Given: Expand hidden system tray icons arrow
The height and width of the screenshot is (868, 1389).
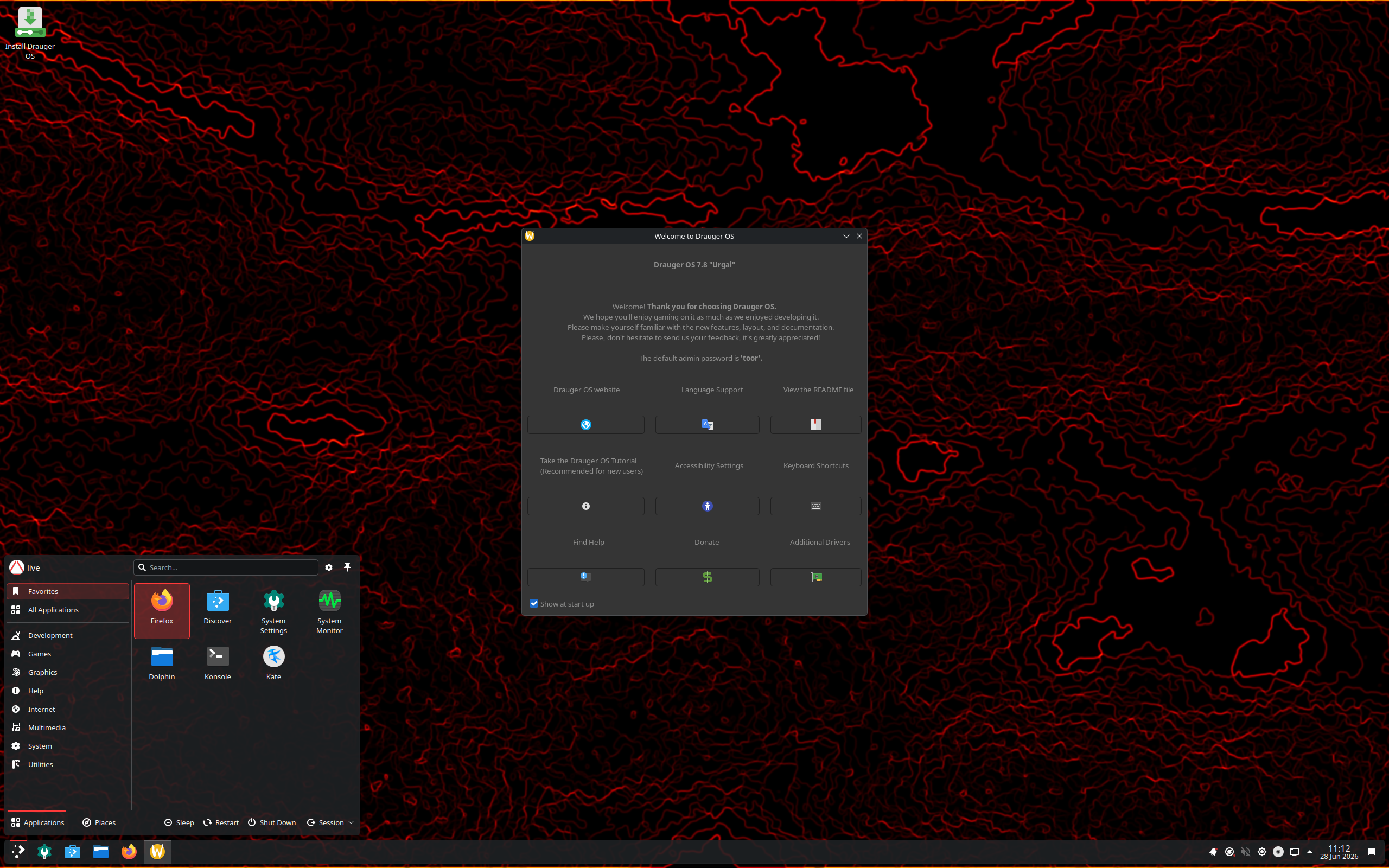Looking at the screenshot, I should tap(1309, 852).
